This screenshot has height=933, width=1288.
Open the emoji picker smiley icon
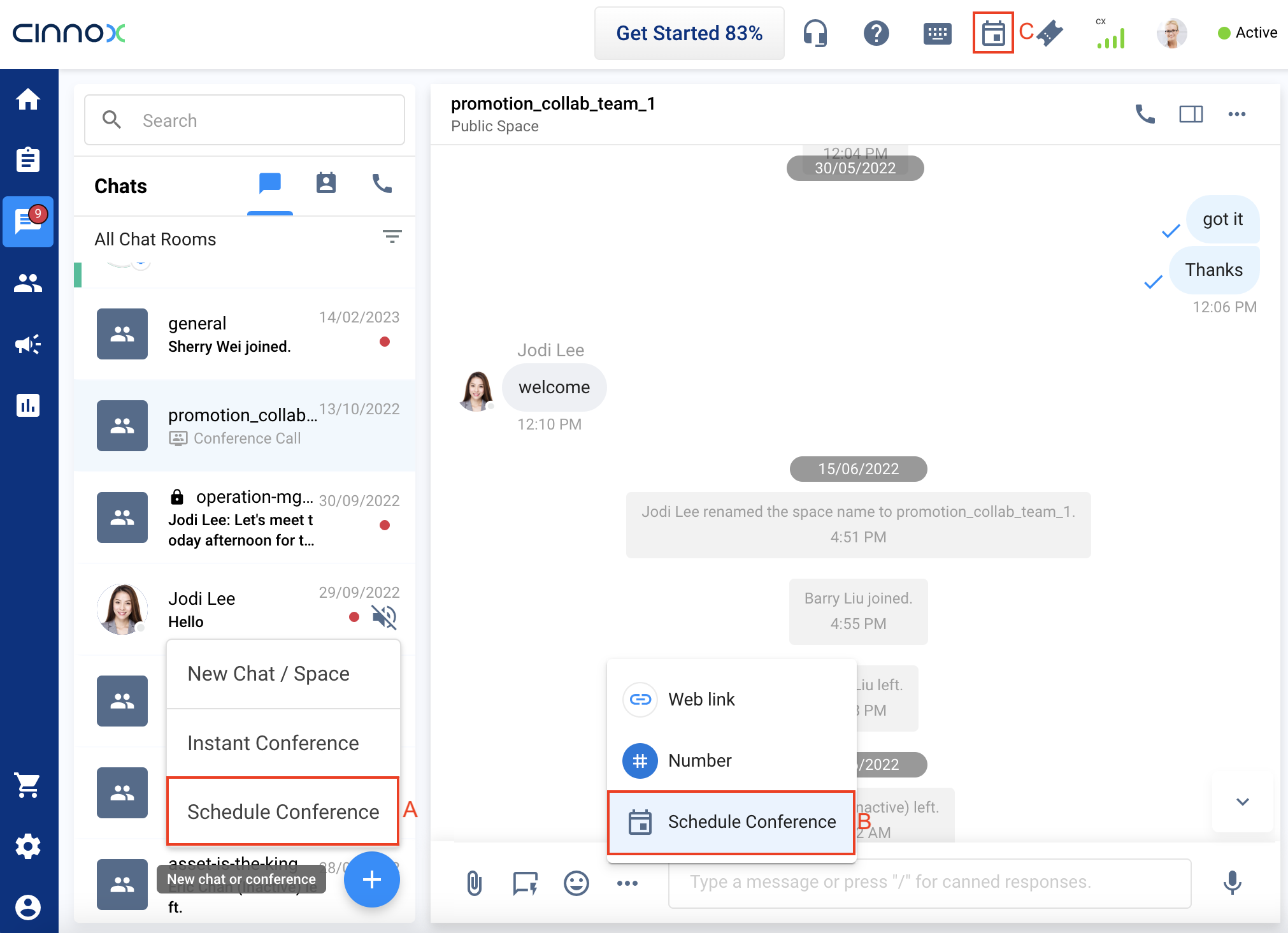[x=576, y=883]
